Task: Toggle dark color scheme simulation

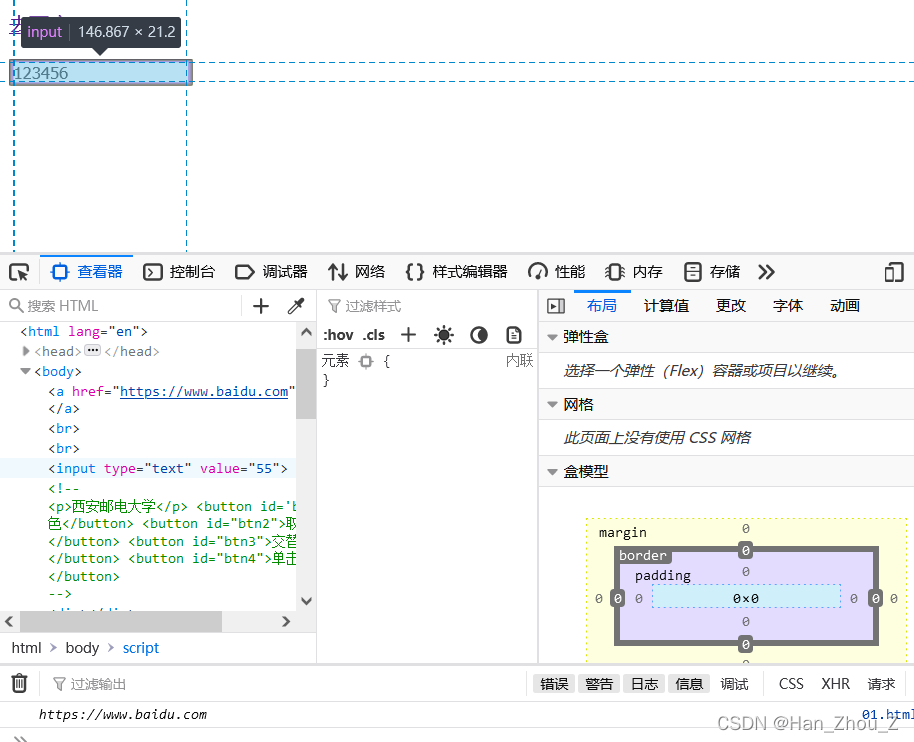Action: point(479,335)
